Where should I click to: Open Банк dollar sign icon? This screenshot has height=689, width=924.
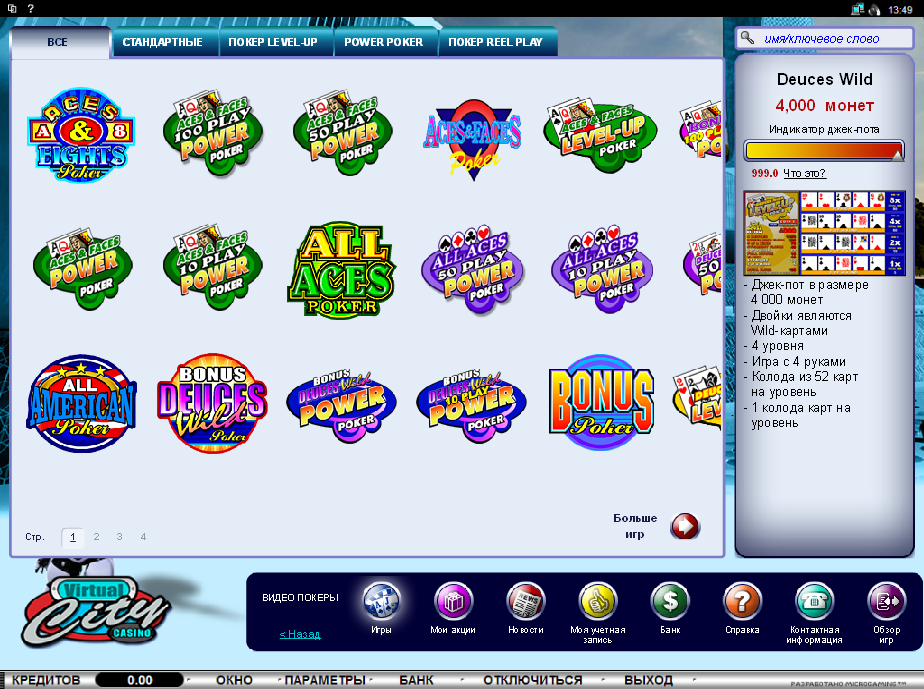coord(670,602)
